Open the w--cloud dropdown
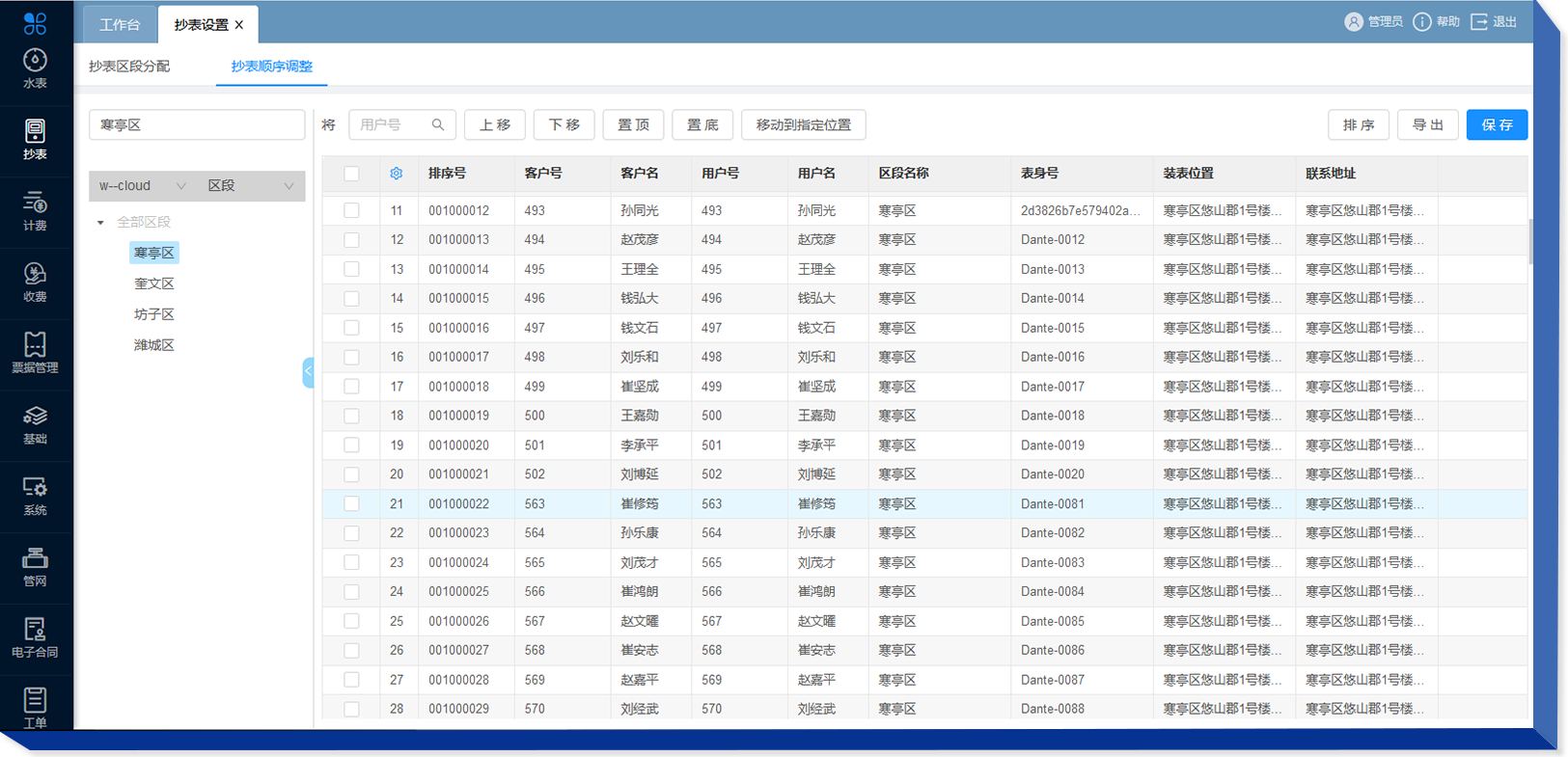1568x757 pixels. click(143, 186)
